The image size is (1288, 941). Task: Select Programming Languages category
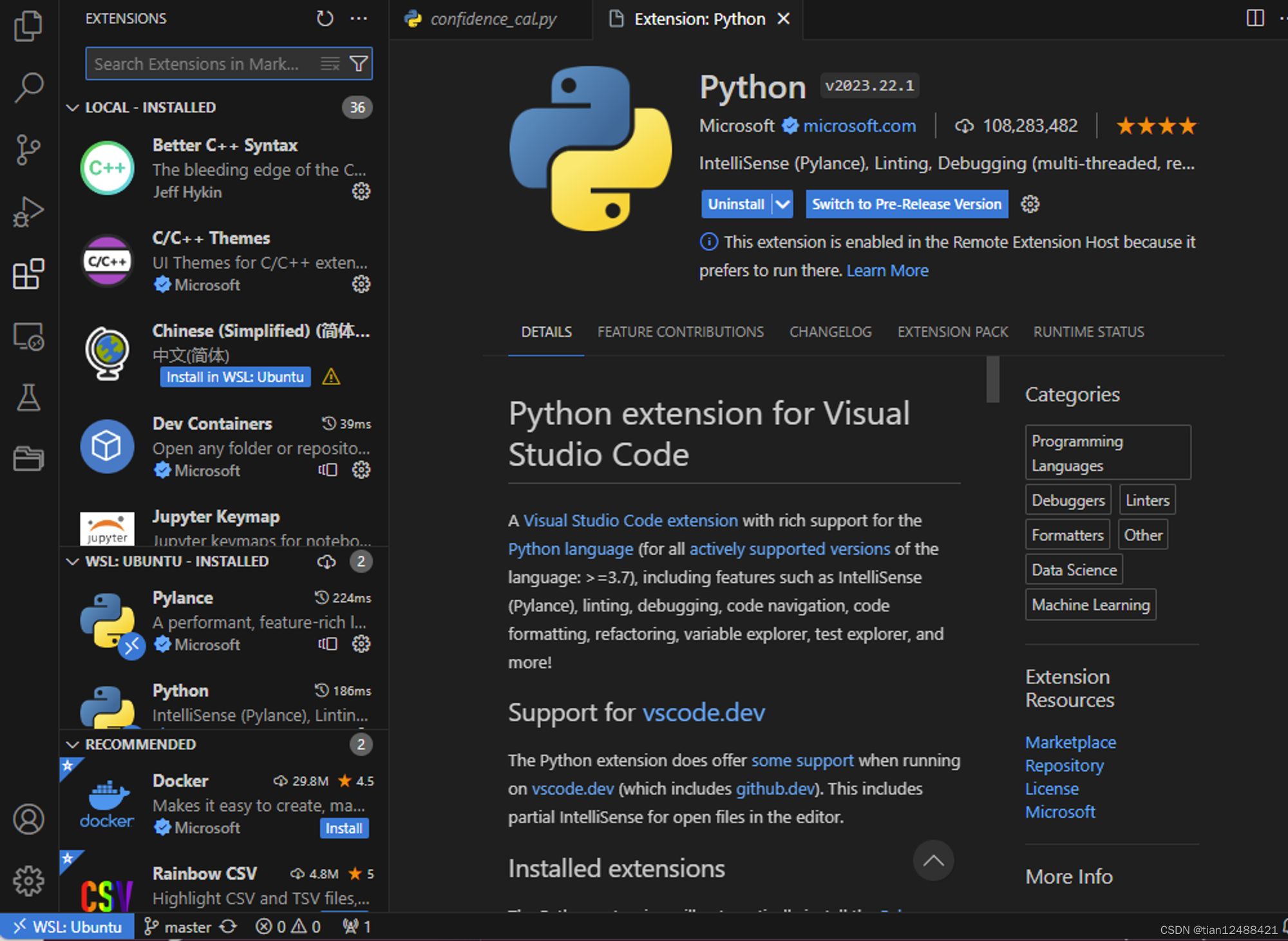(x=1108, y=453)
